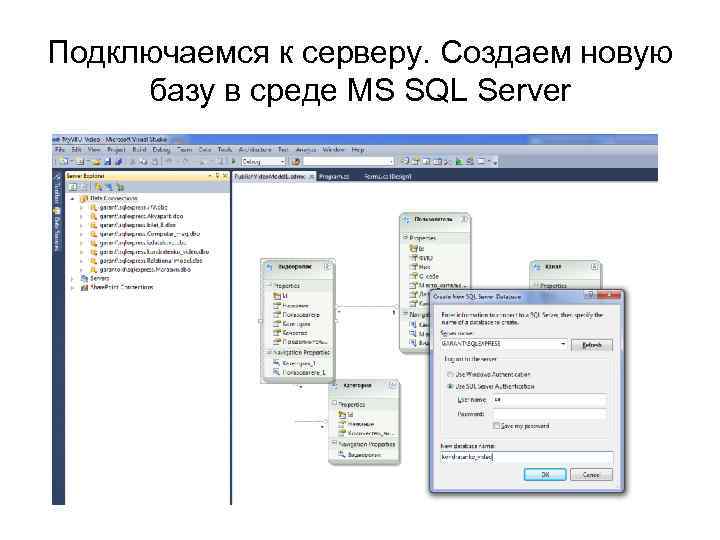Check the Save my password checkbox

coord(496,426)
